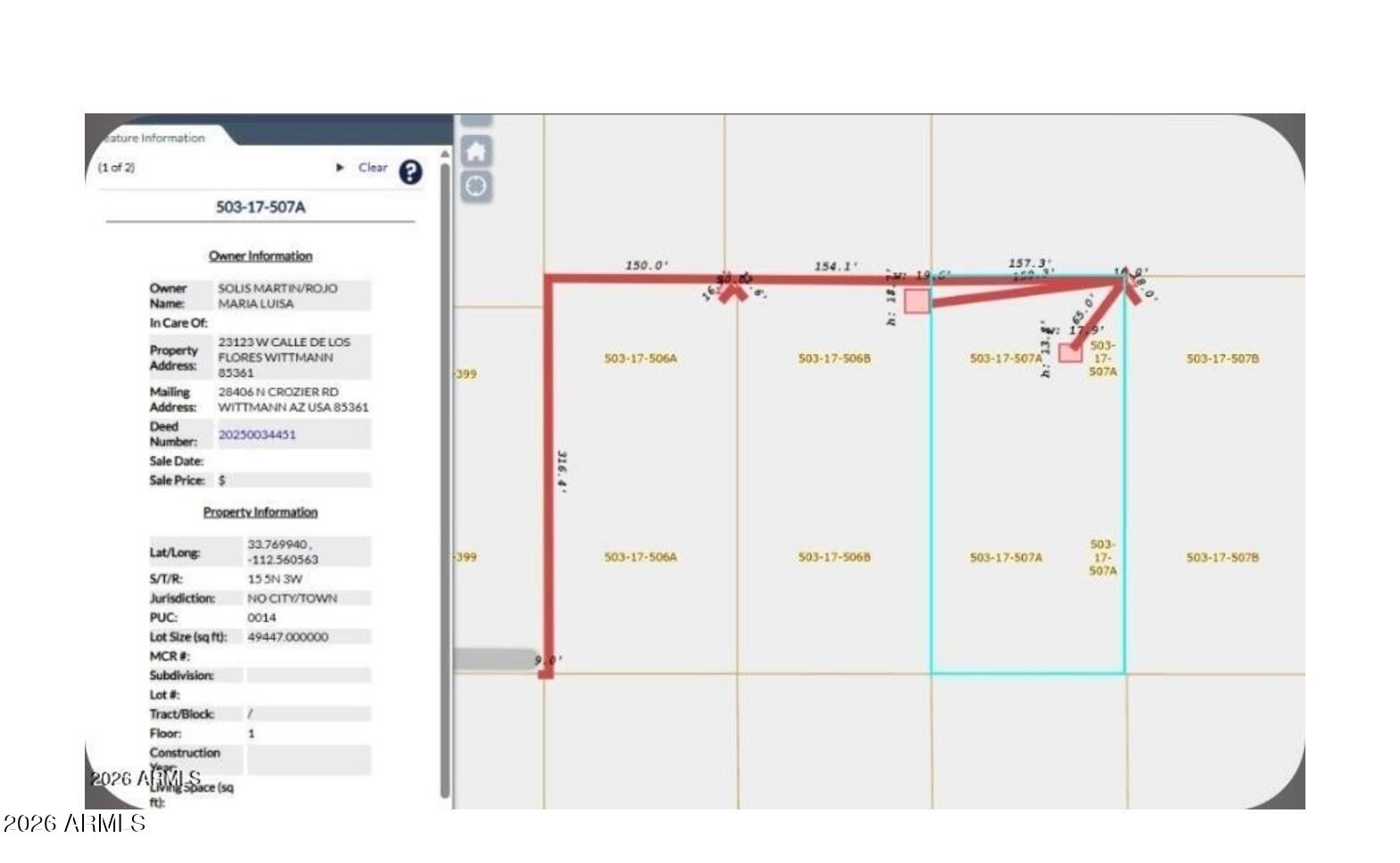Image resolution: width=1400 pixels, height=863 pixels.
Task: Click the map horizontal scrollbar thumb
Action: 494,660
